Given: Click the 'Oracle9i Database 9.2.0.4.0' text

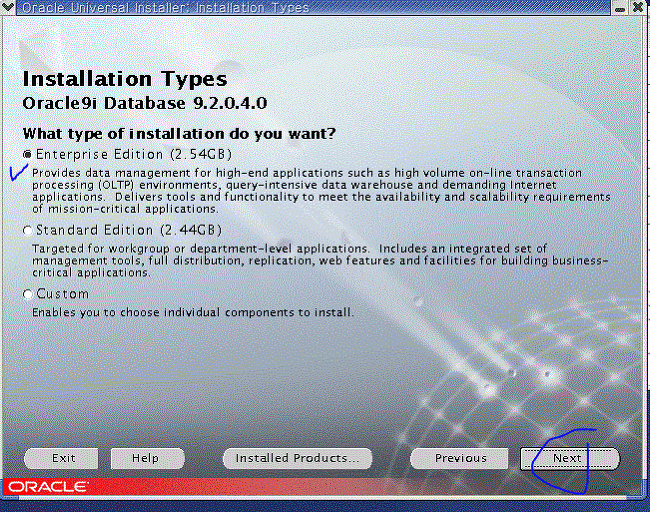Looking at the screenshot, I should [x=145, y=103].
